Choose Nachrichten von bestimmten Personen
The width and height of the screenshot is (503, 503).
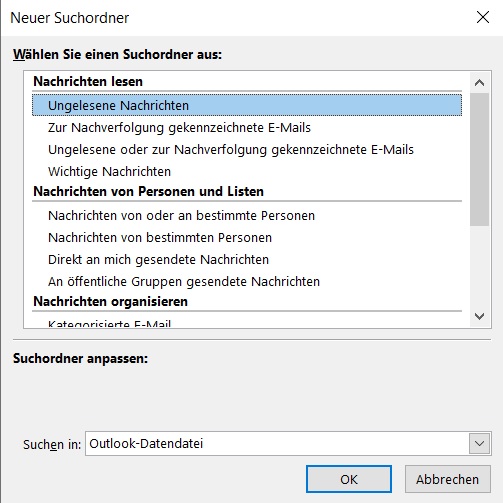pyautogui.click(x=247, y=238)
